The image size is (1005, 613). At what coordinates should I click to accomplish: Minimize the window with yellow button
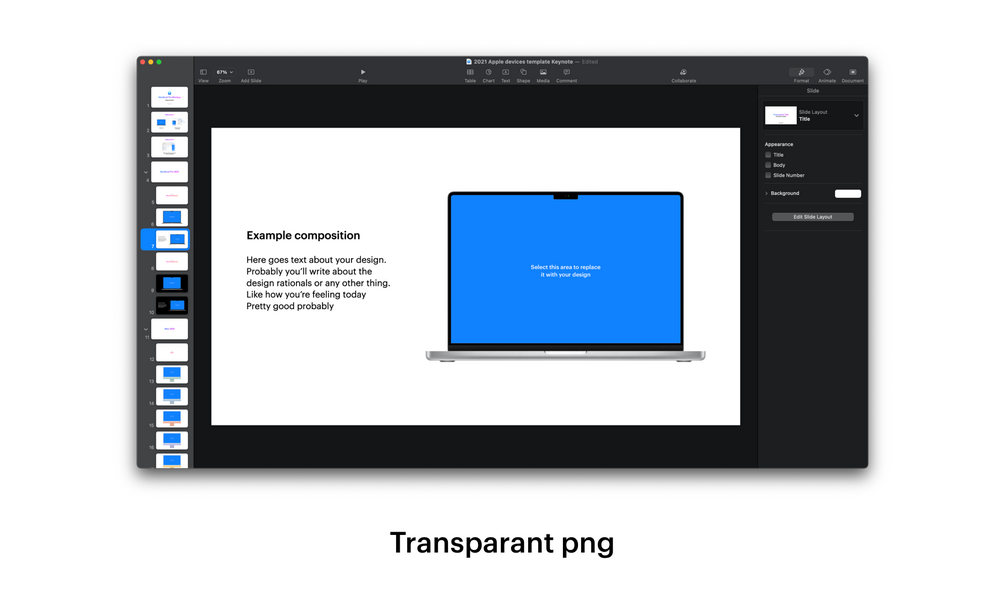tap(151, 62)
